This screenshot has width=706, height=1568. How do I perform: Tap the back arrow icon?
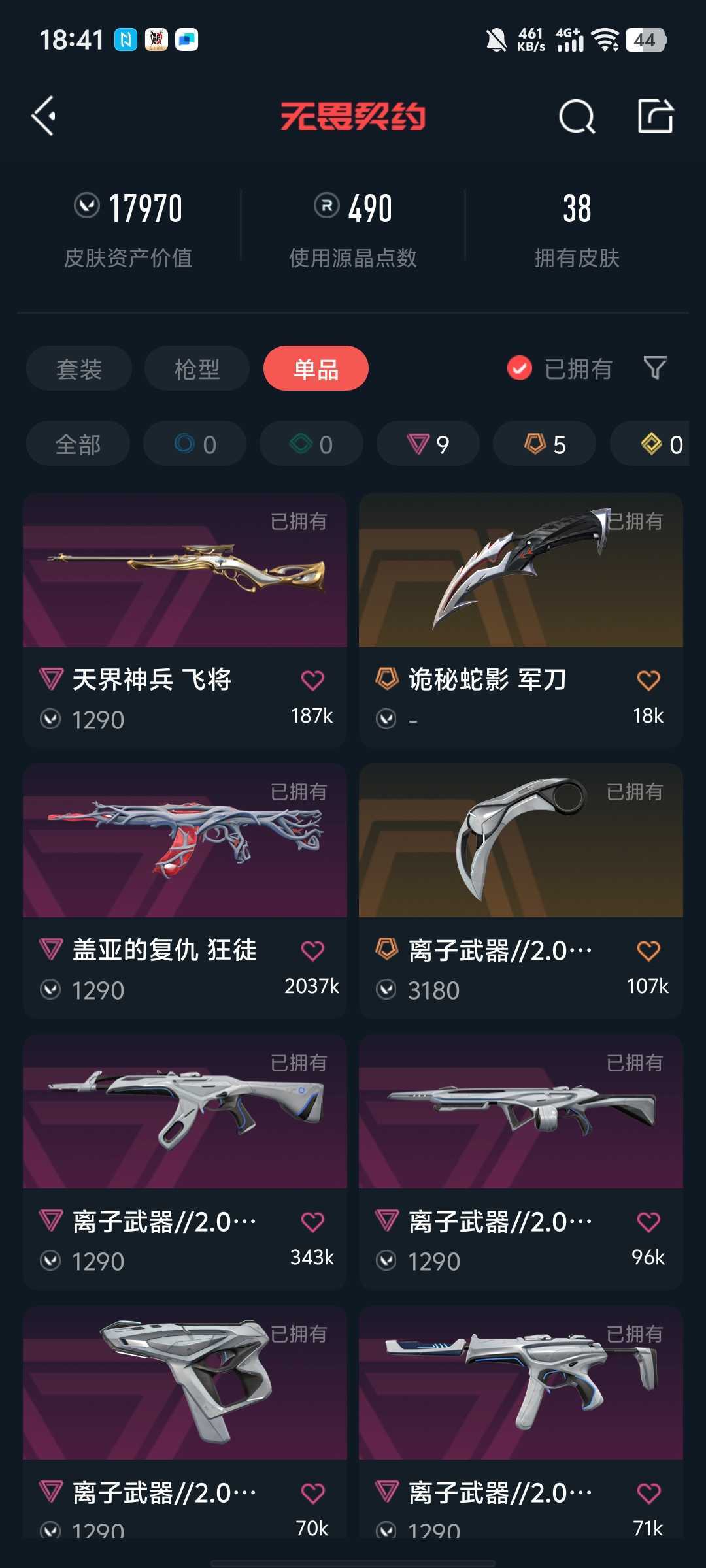[44, 116]
